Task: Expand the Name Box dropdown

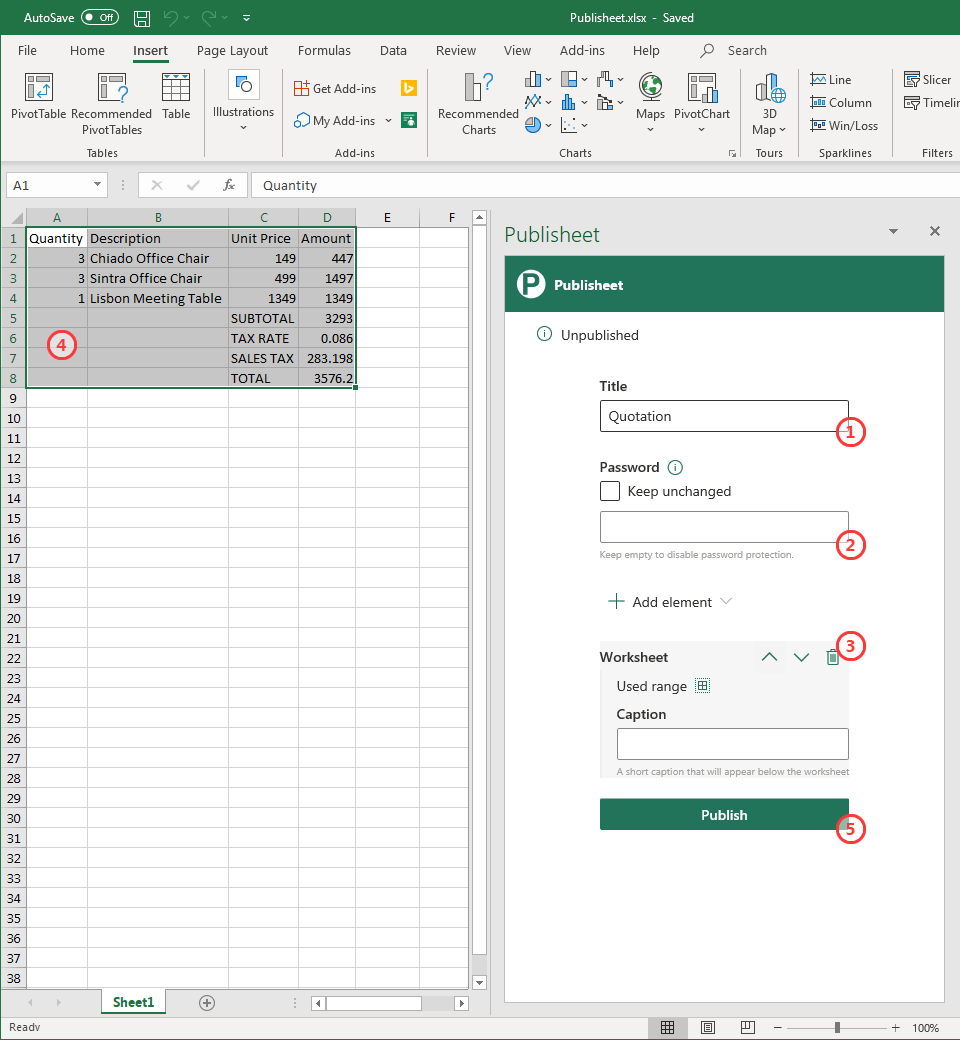Action: 98,185
